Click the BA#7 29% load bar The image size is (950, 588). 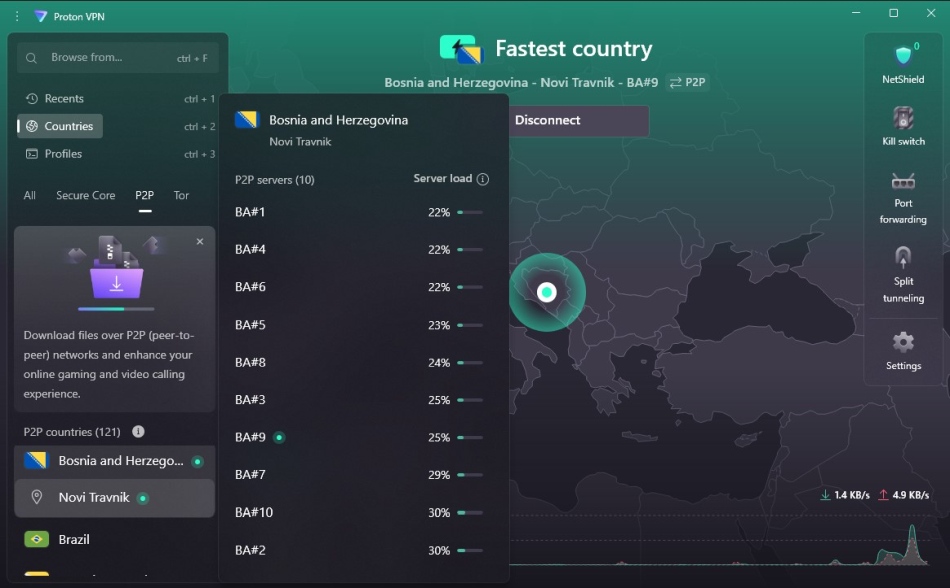pyautogui.click(x=470, y=475)
